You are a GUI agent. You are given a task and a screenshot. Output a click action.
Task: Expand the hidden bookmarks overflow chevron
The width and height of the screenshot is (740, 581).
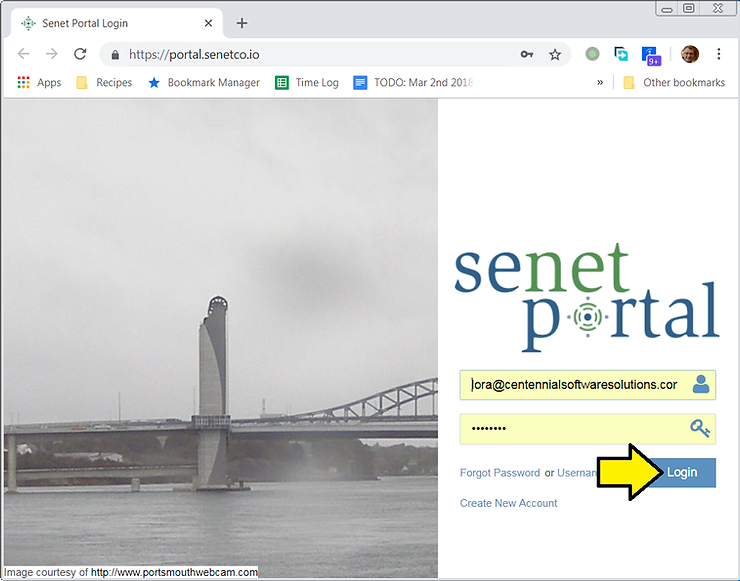[600, 83]
